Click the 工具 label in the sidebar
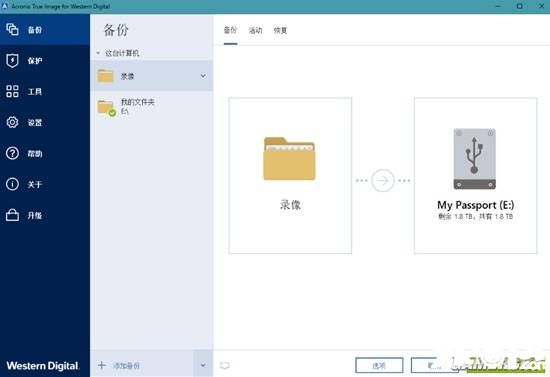This screenshot has width=550, height=377. [x=35, y=92]
